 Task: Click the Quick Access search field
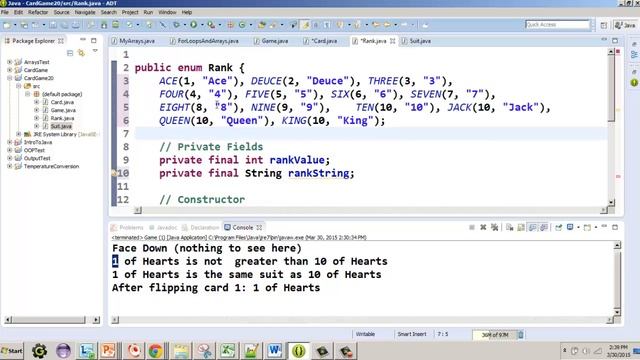[558, 25]
